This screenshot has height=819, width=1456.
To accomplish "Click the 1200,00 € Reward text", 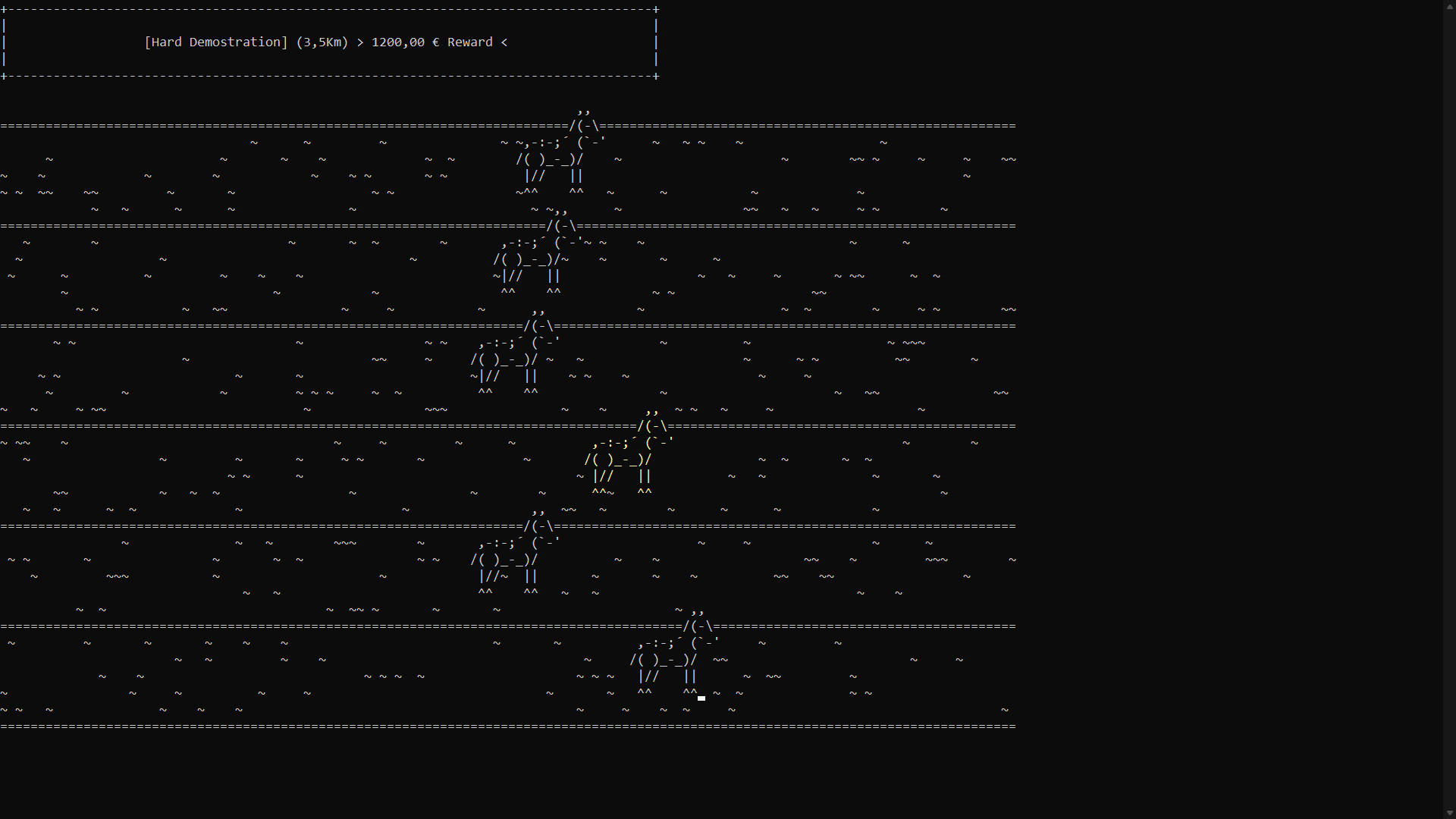I will pyautogui.click(x=431, y=42).
